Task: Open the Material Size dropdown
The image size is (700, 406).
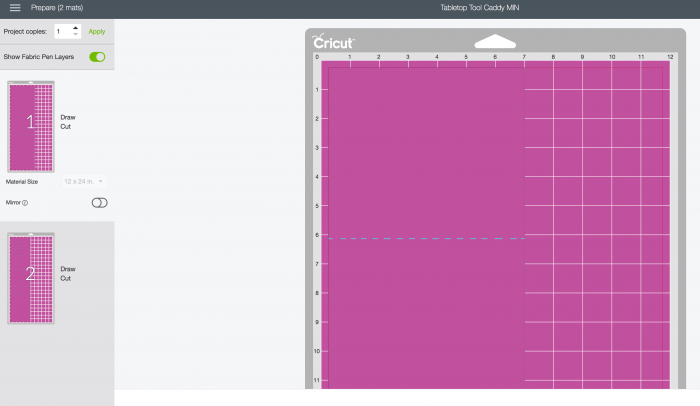Action: click(84, 181)
